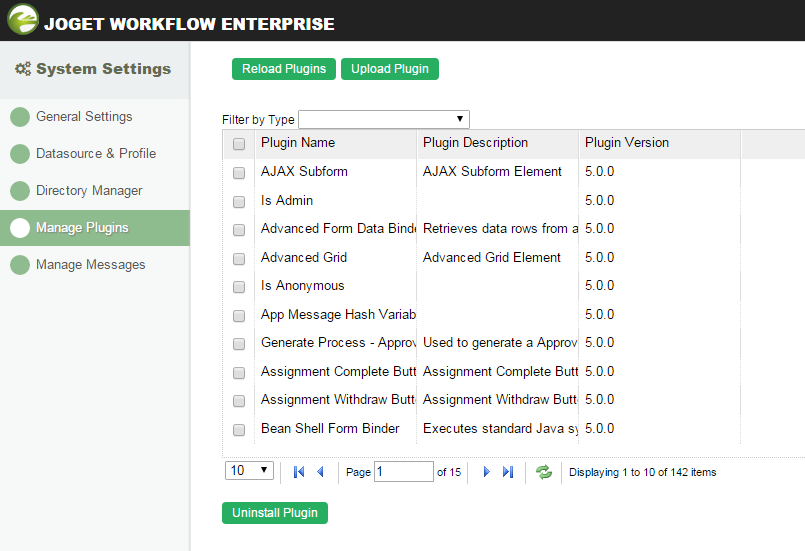Open the rows-per-page dropdown showing 10
Viewport: 805px width, 551px height.
click(250, 470)
